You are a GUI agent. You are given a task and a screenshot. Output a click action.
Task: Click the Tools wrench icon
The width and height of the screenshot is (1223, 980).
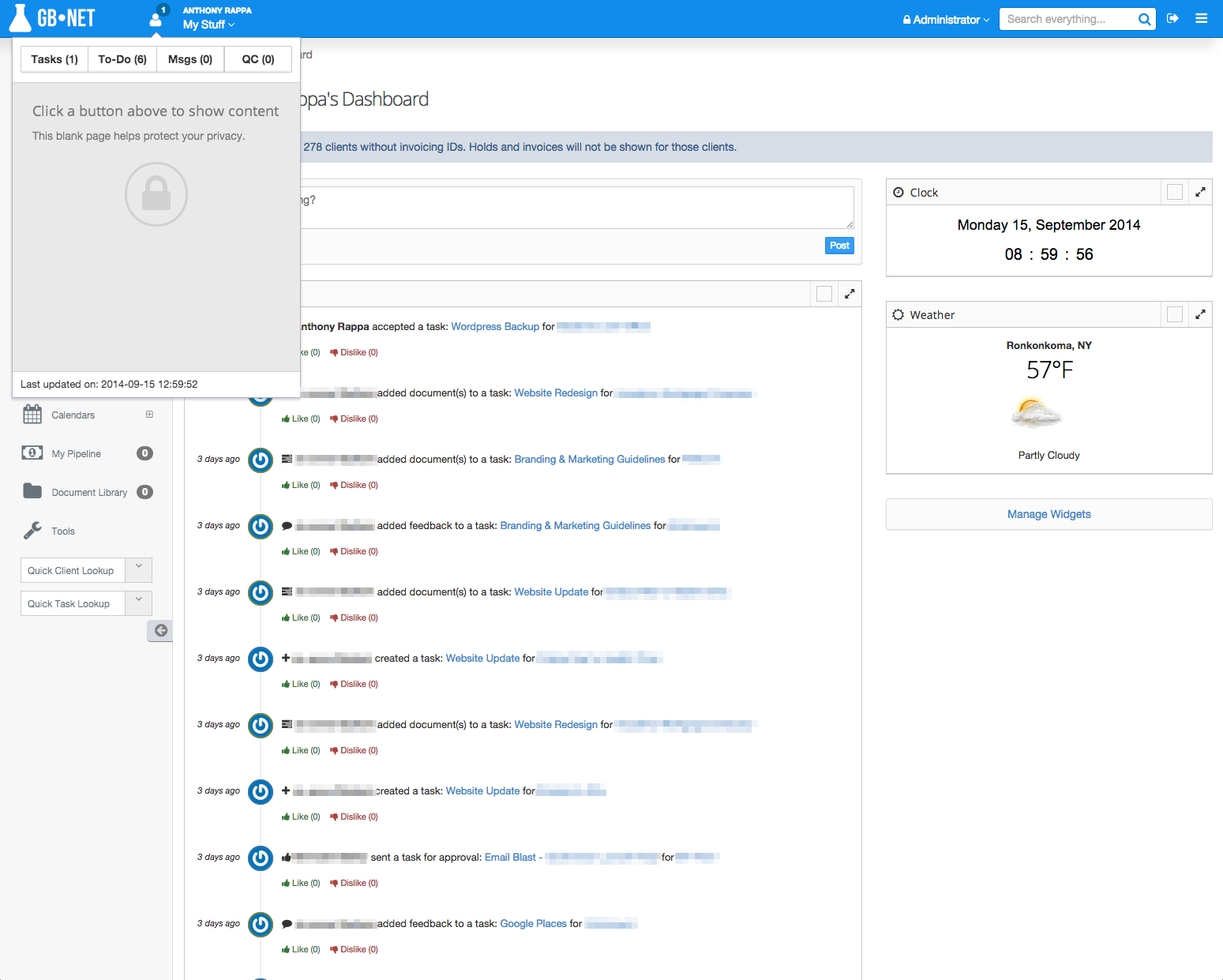coord(32,530)
